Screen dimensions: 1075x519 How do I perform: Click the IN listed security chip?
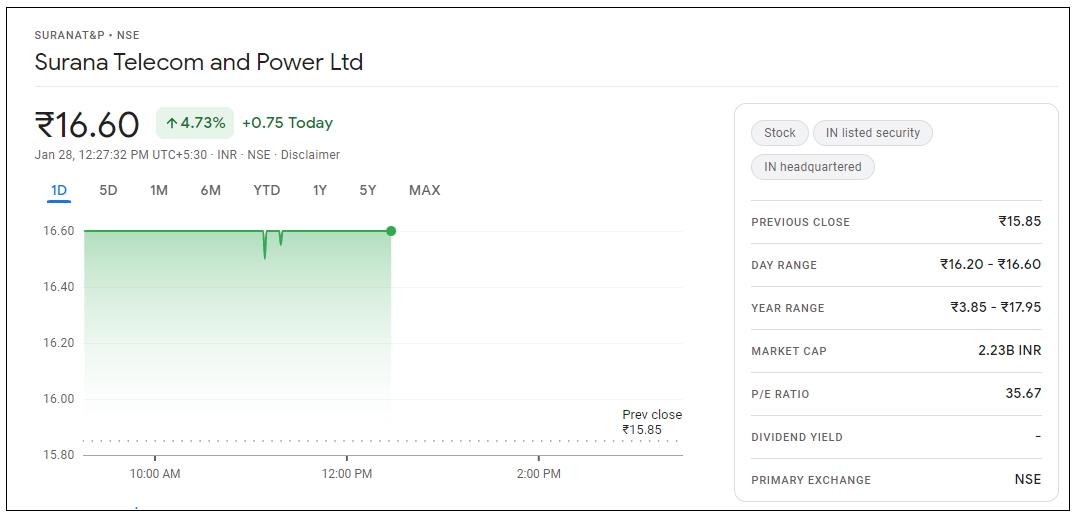click(x=873, y=133)
